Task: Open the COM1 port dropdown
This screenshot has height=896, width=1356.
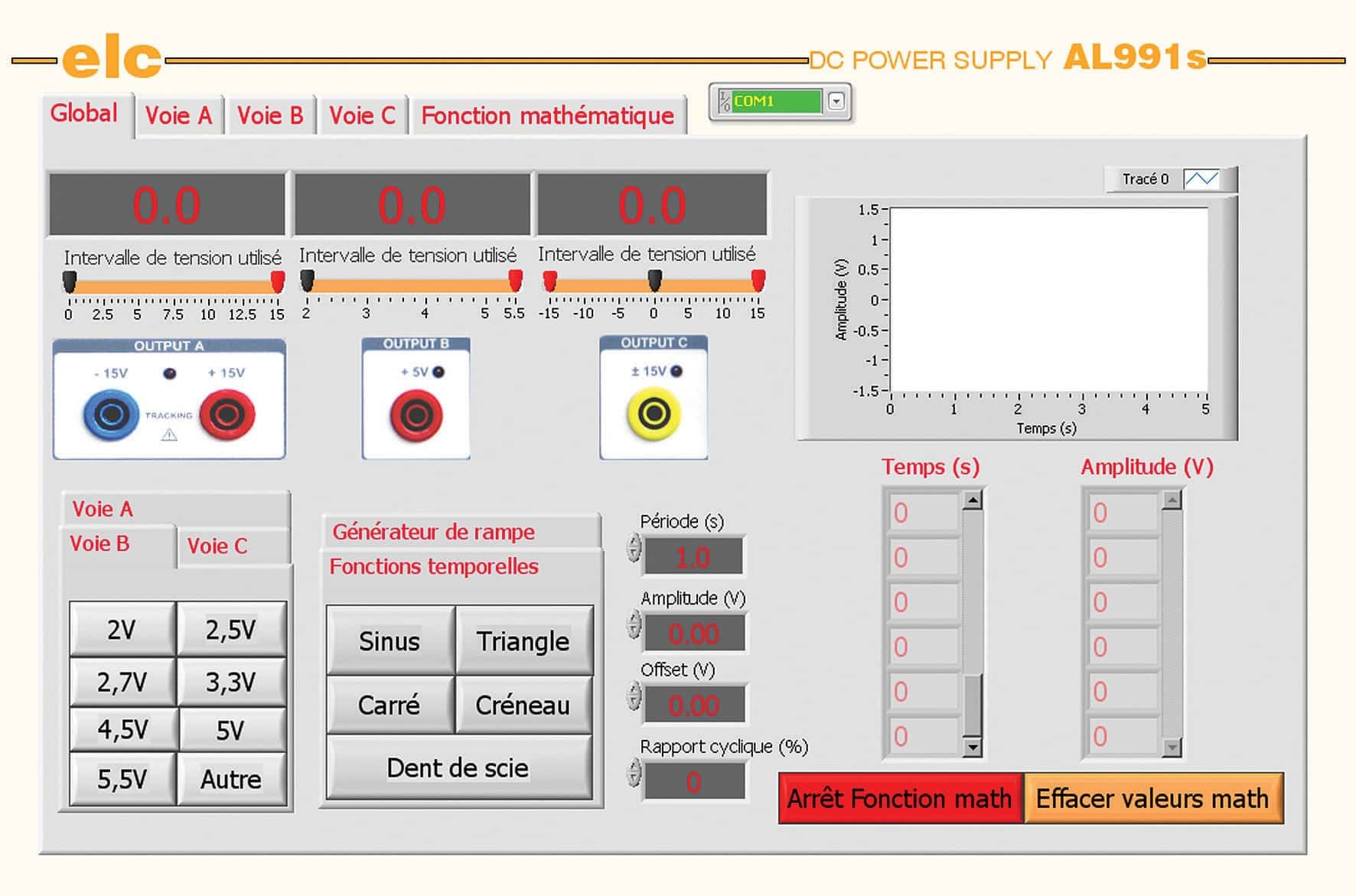Action: click(836, 101)
